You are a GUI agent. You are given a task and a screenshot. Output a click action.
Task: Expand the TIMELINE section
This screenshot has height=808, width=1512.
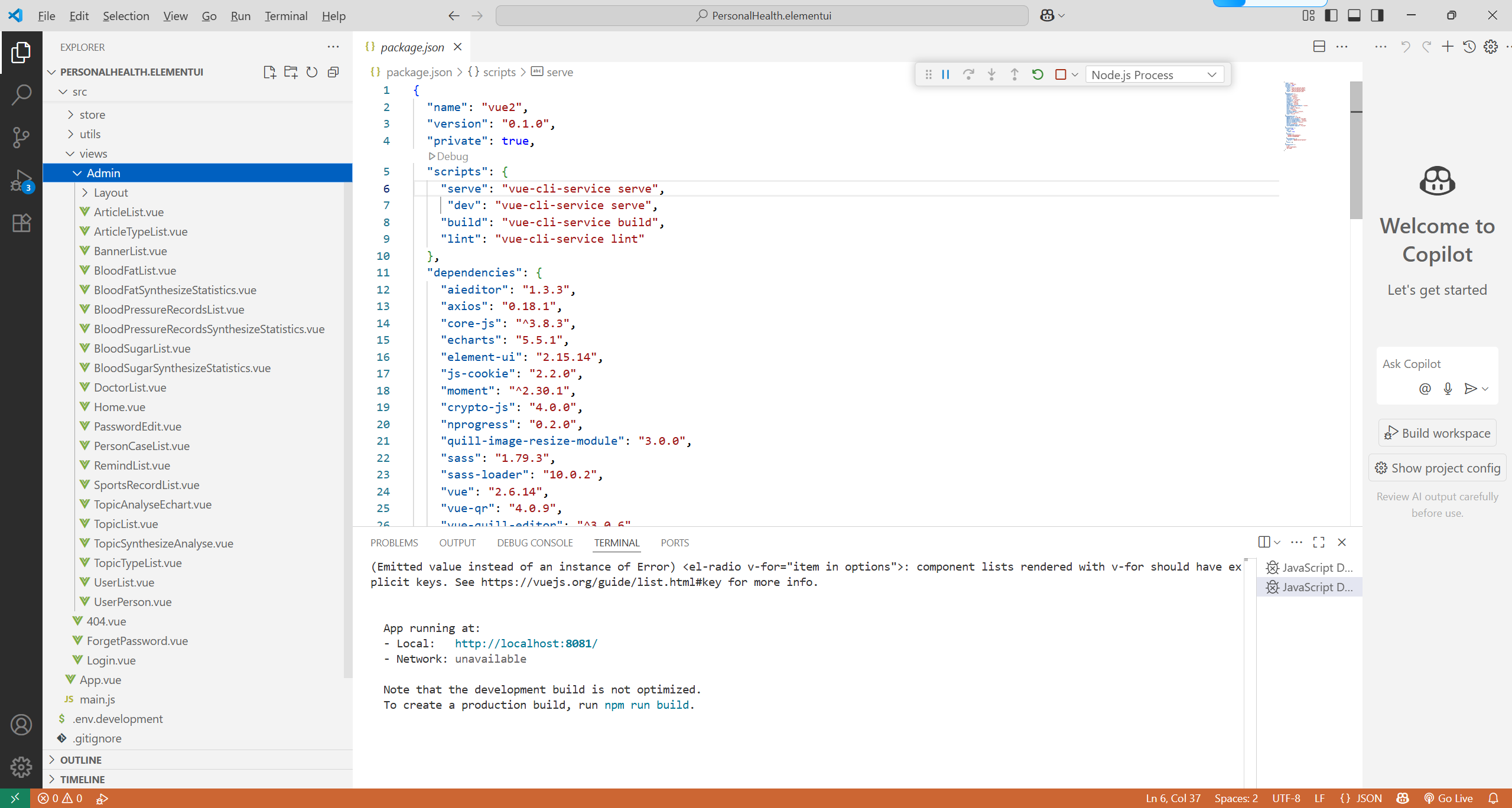(x=197, y=779)
